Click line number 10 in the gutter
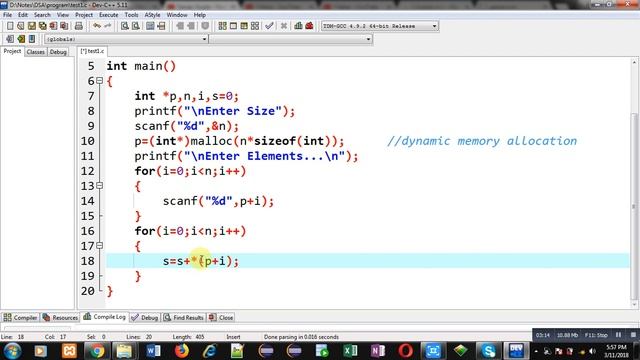 (87, 141)
